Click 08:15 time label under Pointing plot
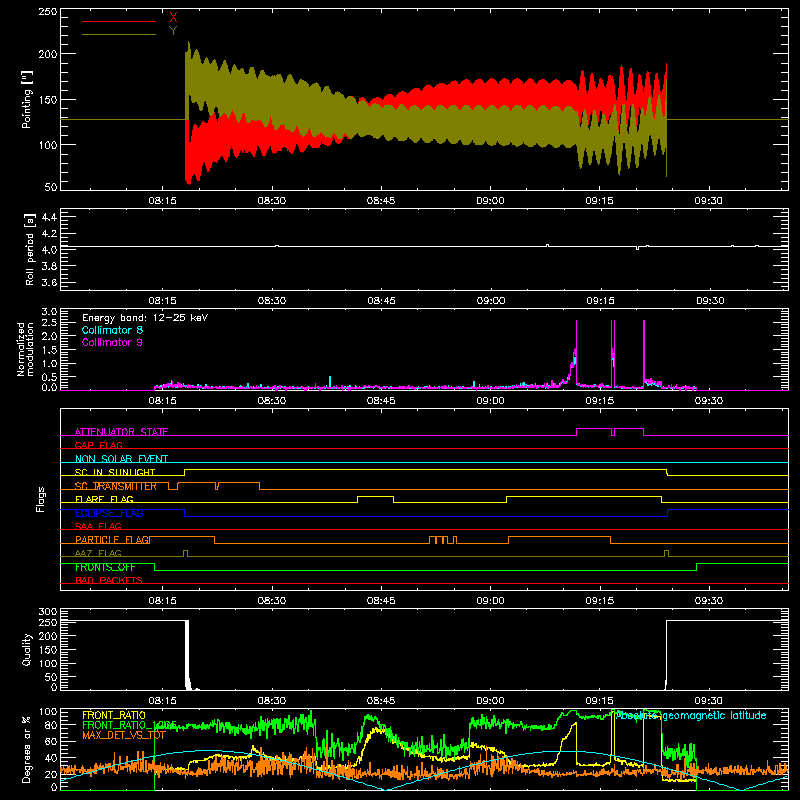 tap(162, 201)
